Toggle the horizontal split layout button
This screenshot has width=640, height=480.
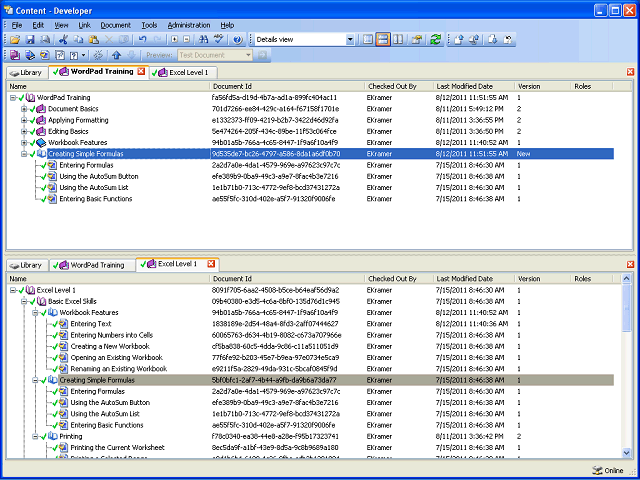pyautogui.click(x=383, y=40)
